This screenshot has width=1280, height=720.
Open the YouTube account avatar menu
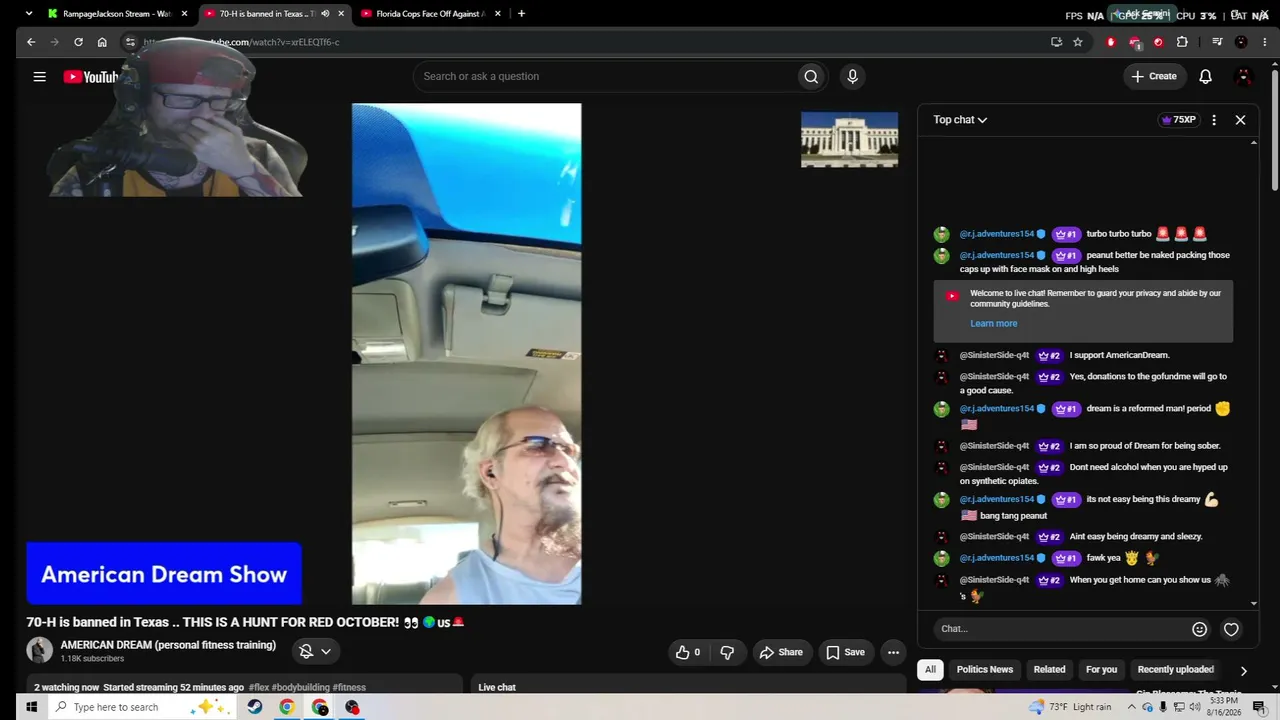click(1244, 76)
